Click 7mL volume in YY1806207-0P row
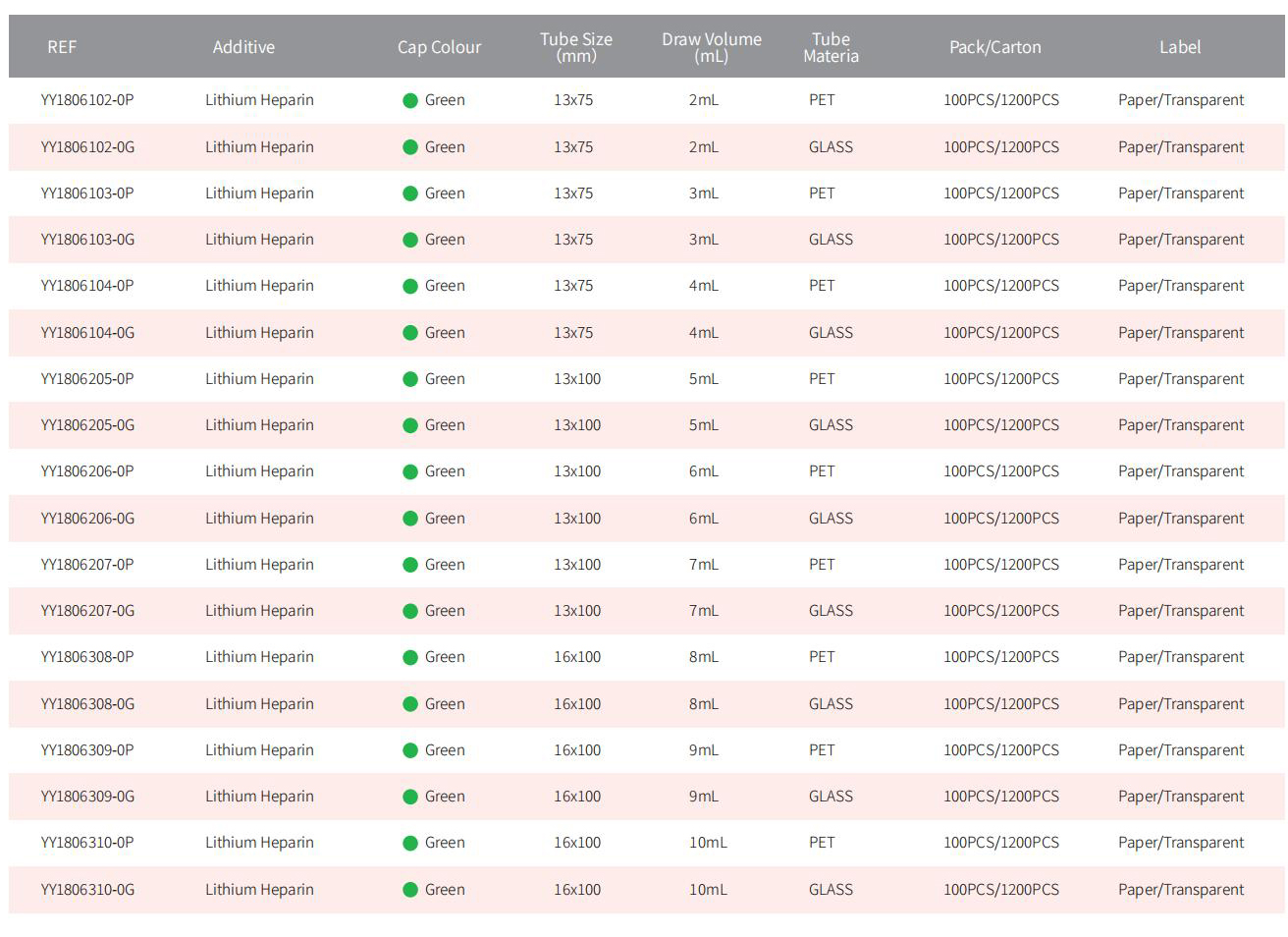 point(704,565)
